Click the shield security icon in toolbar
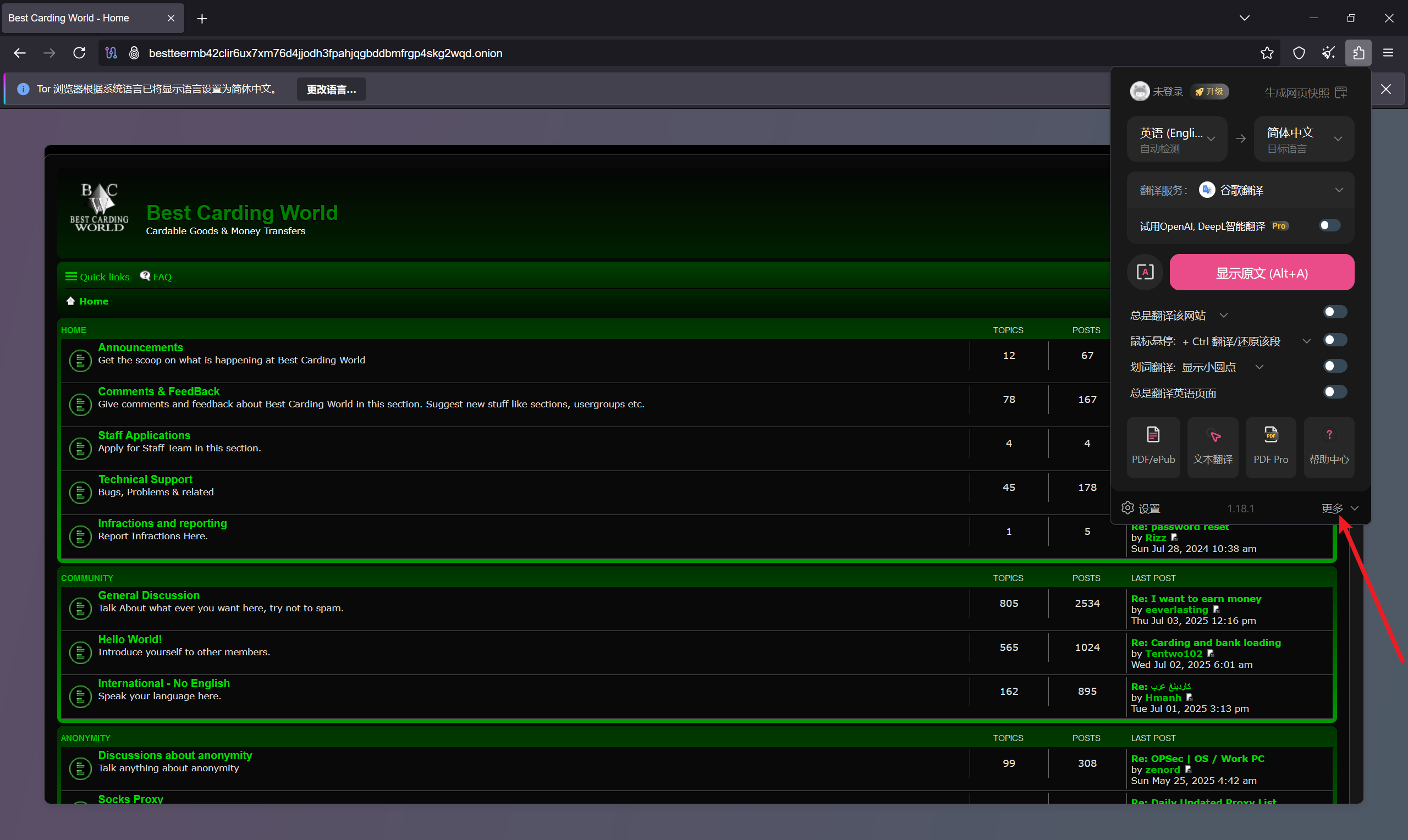1408x840 pixels. (x=1299, y=53)
